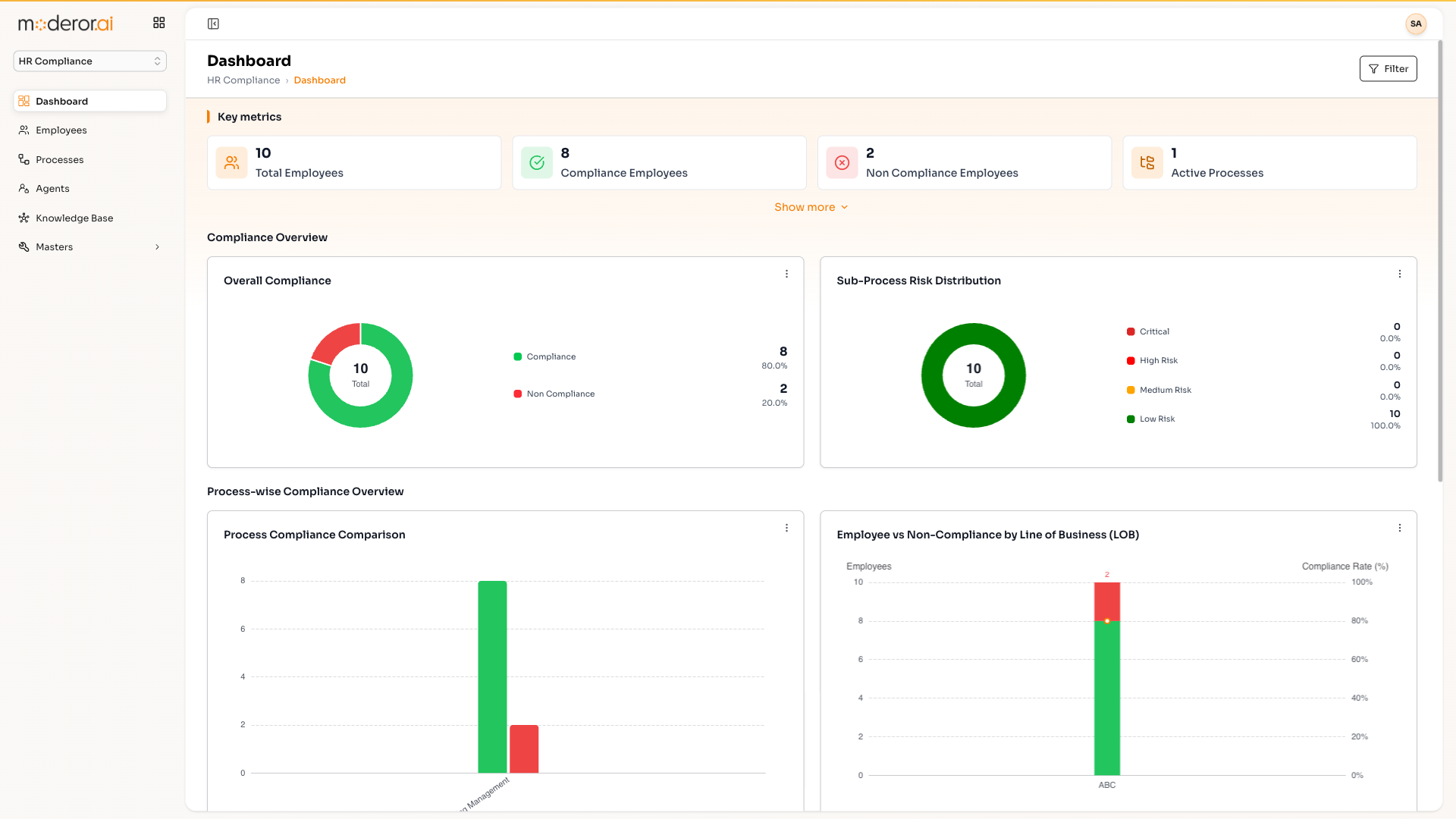The width and height of the screenshot is (1456, 819).
Task: Open Processes in the sidebar
Action: coord(89,160)
